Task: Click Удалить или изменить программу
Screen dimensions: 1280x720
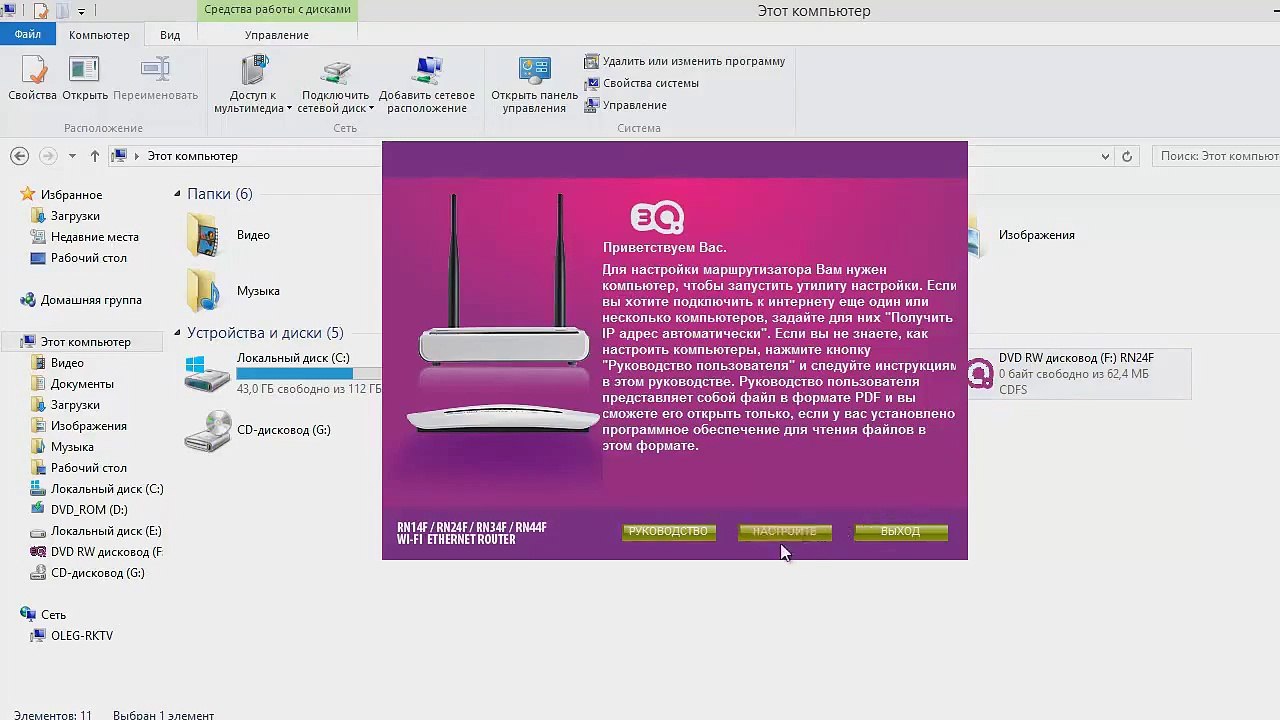Action: pyautogui.click(x=685, y=61)
